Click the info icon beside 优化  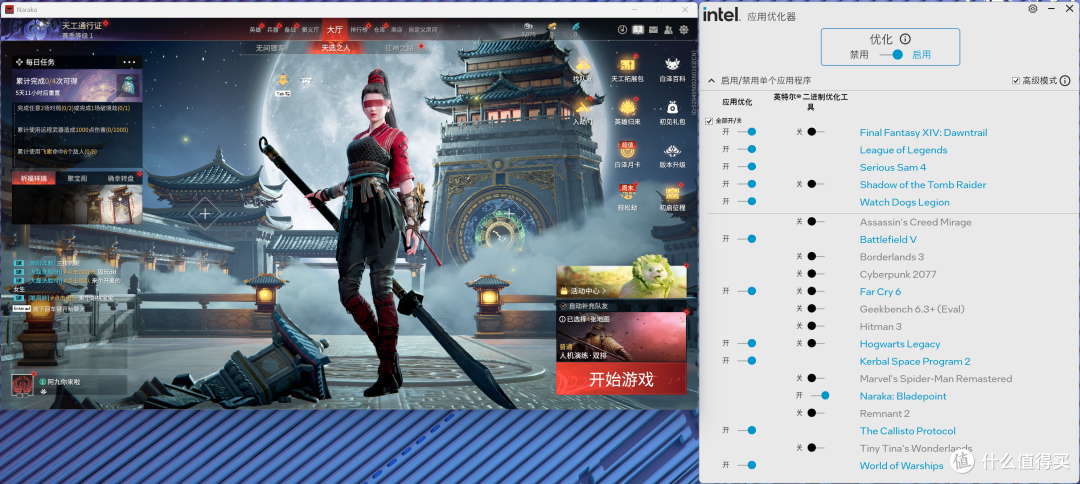tap(906, 39)
